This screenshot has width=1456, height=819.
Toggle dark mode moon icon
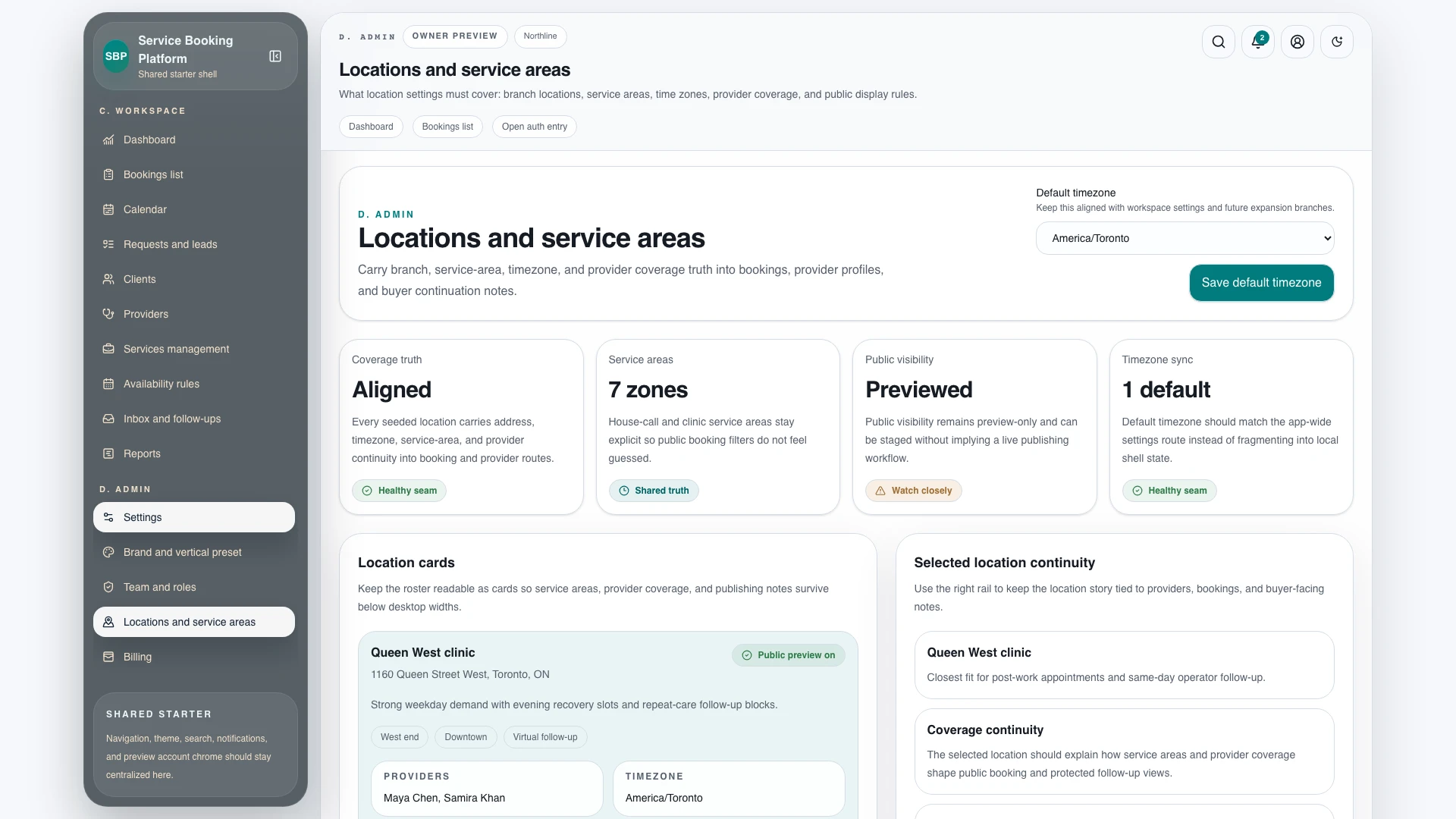coord(1337,42)
